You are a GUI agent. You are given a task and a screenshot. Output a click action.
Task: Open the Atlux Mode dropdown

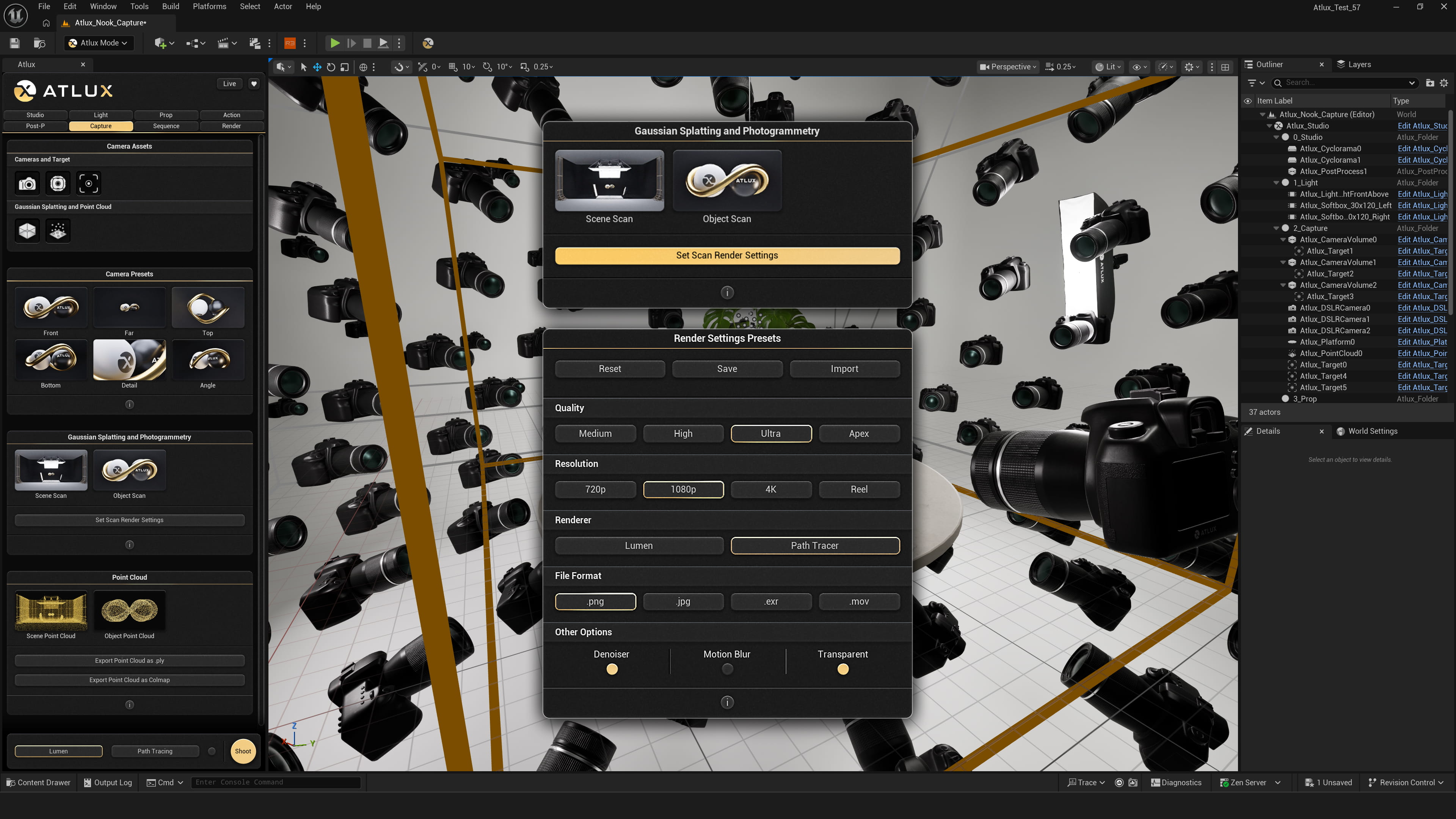tap(99, 42)
